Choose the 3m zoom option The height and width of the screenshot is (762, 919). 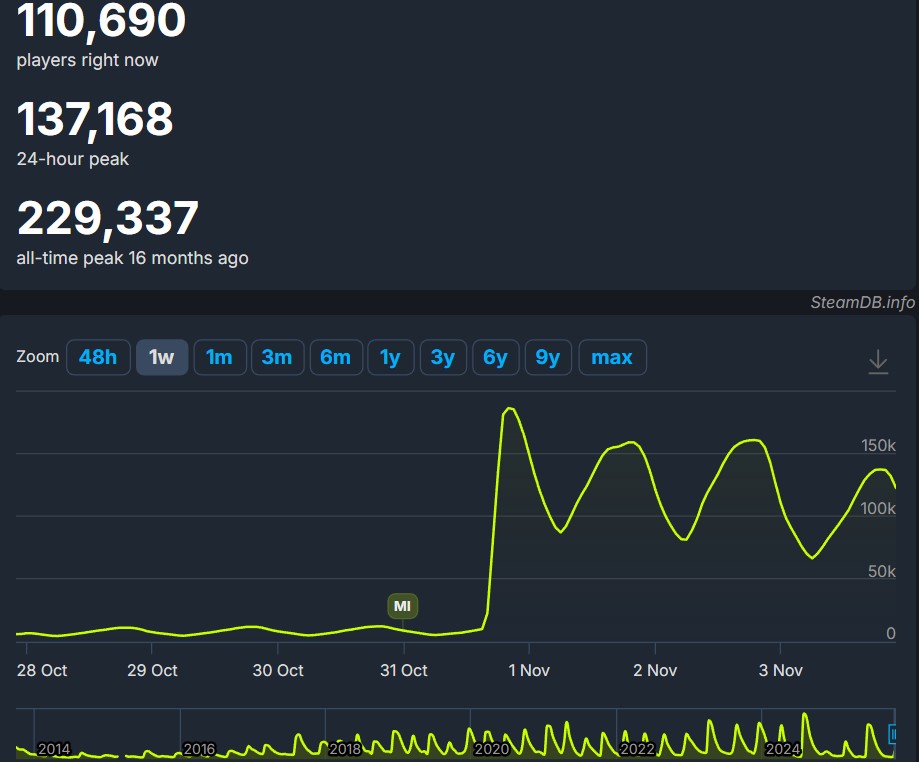point(277,357)
